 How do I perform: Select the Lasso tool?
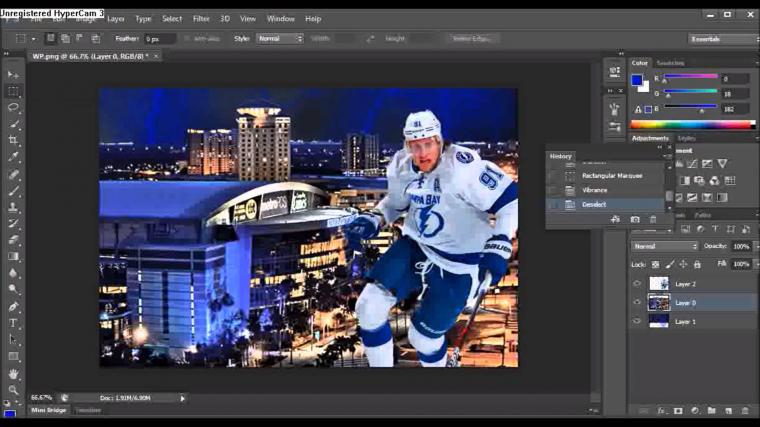click(x=13, y=108)
